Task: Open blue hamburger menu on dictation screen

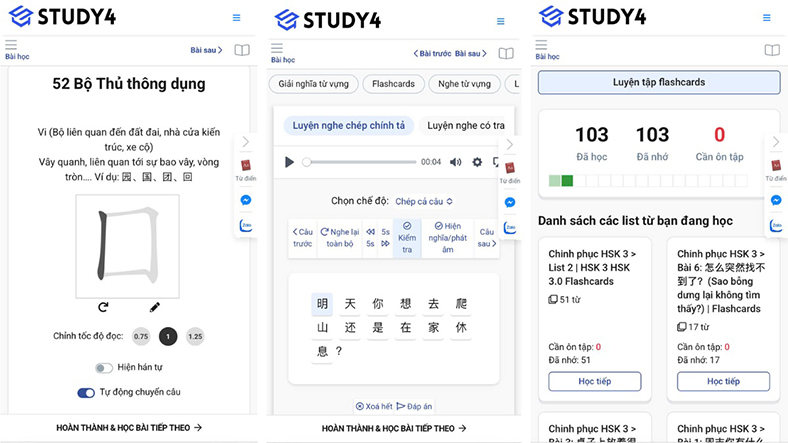Action: coord(501,21)
